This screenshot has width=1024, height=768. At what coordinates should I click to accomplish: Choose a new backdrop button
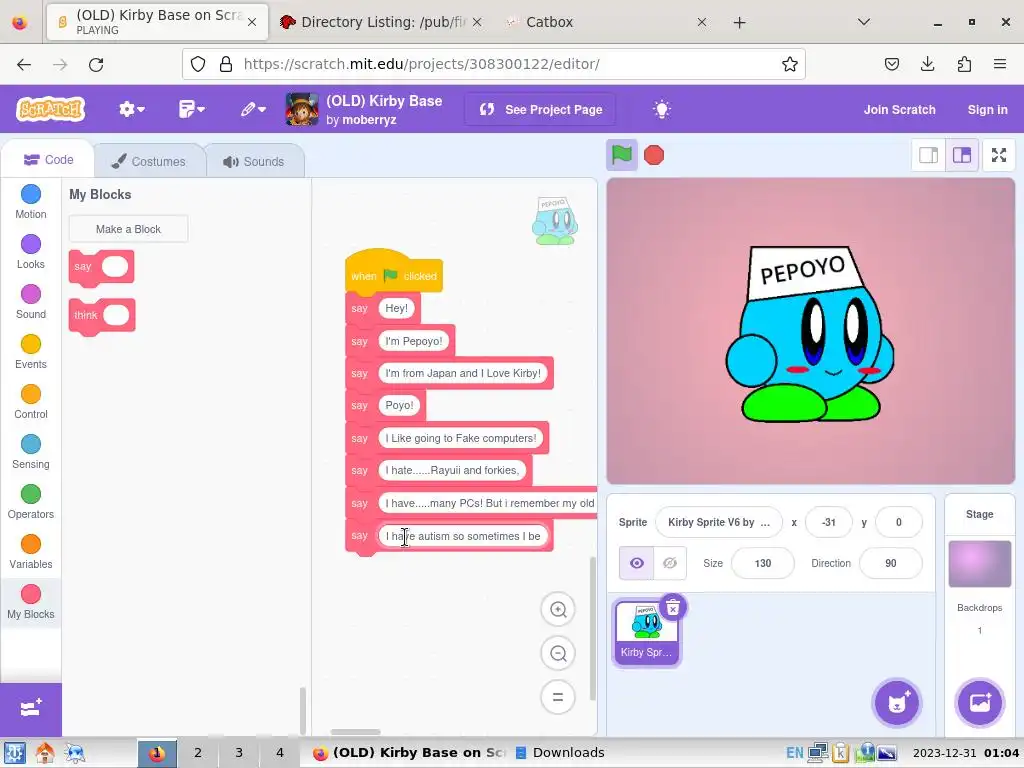coord(980,703)
